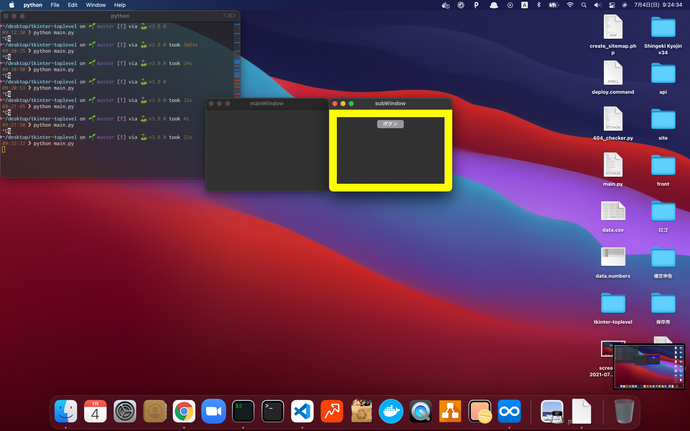The height and width of the screenshot is (431, 690).
Task: Open the orange zigzag-arrow app in the Dock
Action: pos(332,411)
